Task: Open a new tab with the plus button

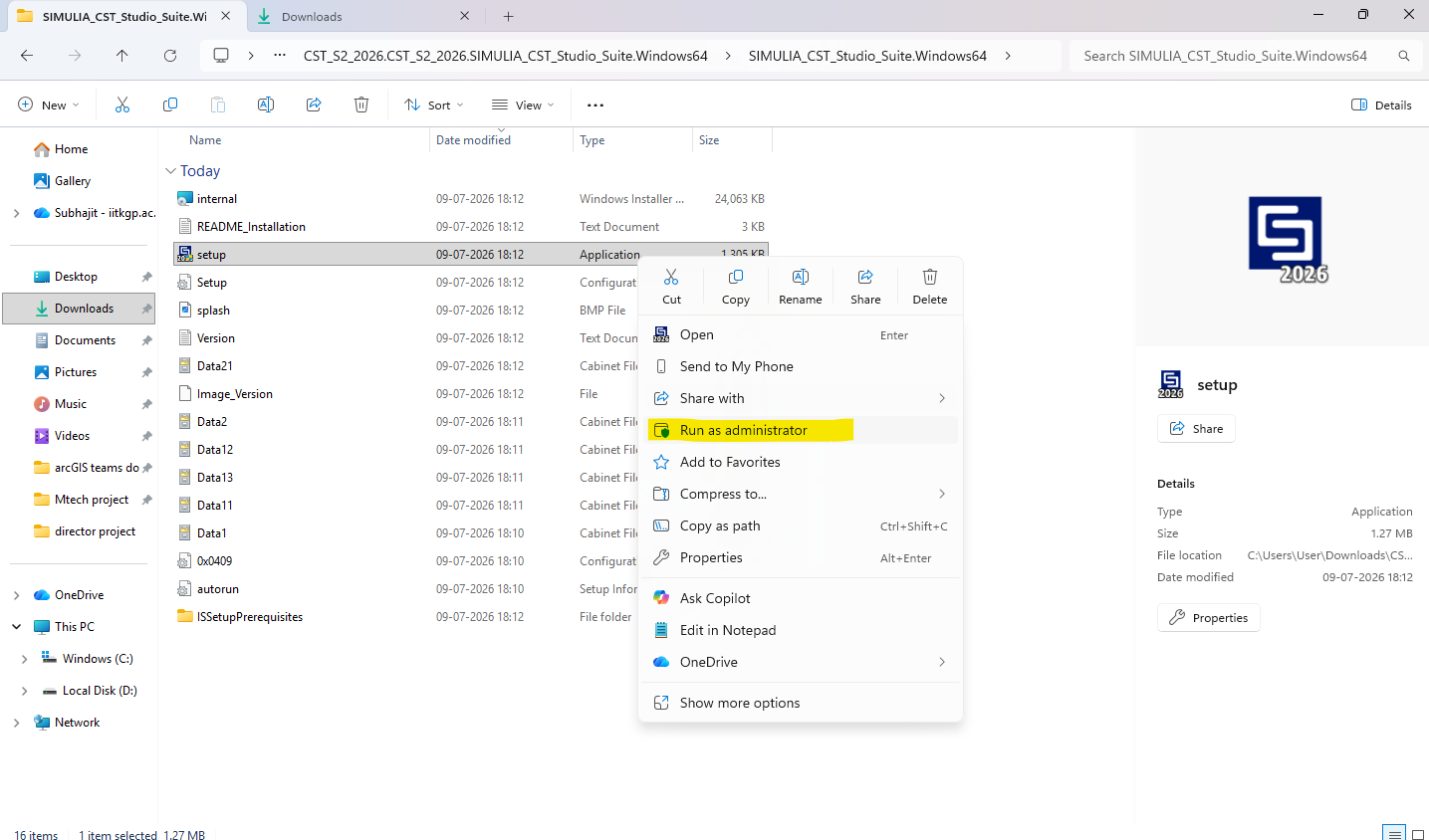Action: [x=509, y=16]
